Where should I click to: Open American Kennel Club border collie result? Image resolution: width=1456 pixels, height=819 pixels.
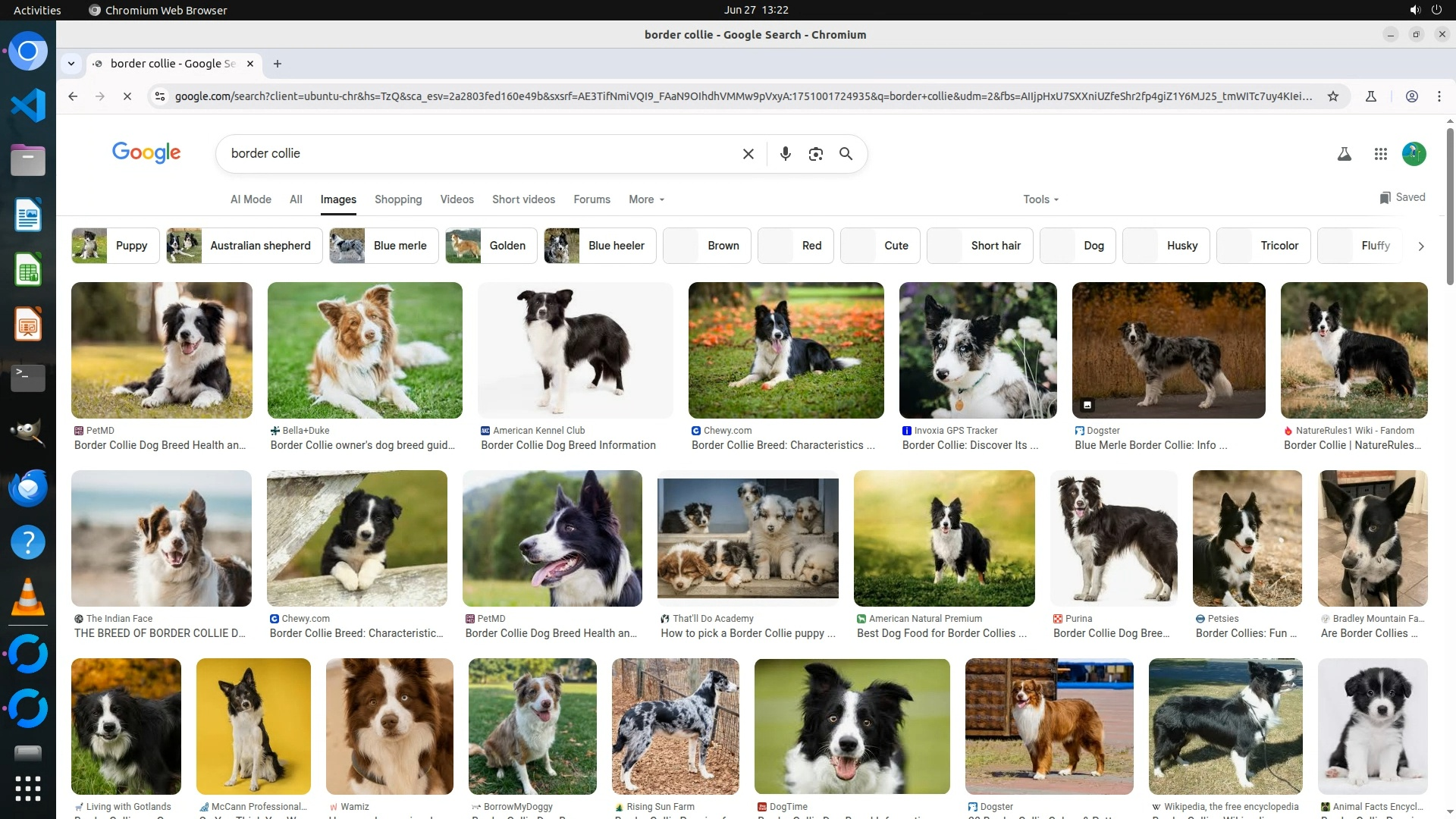coord(575,350)
